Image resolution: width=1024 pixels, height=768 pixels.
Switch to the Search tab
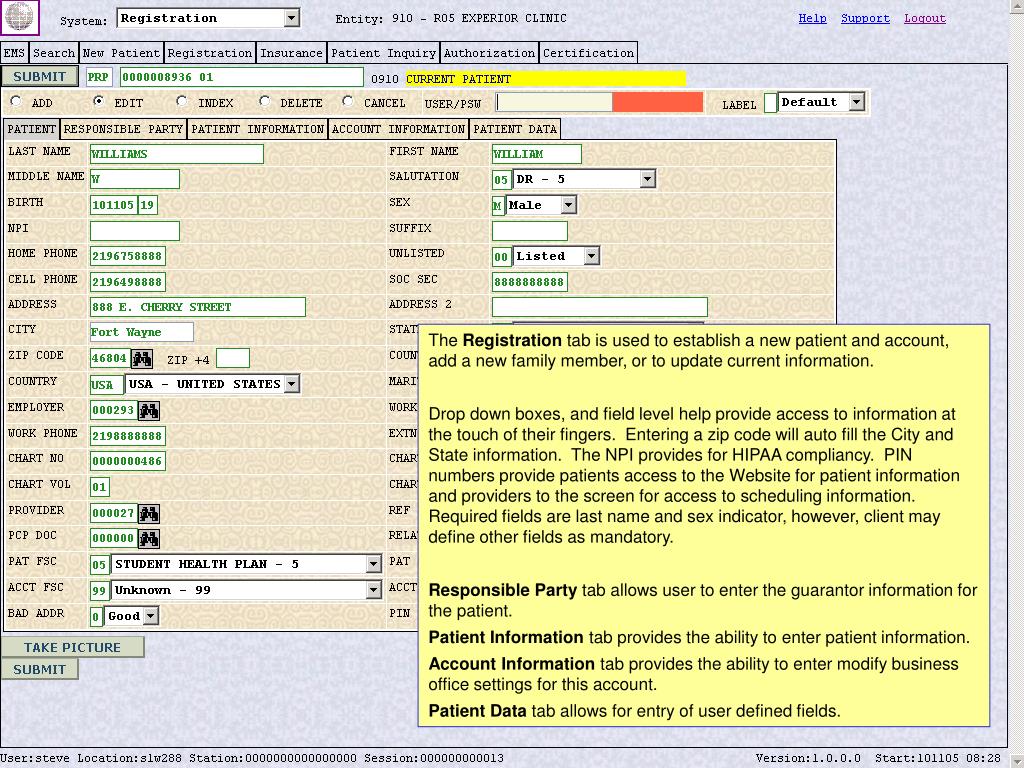(54, 53)
